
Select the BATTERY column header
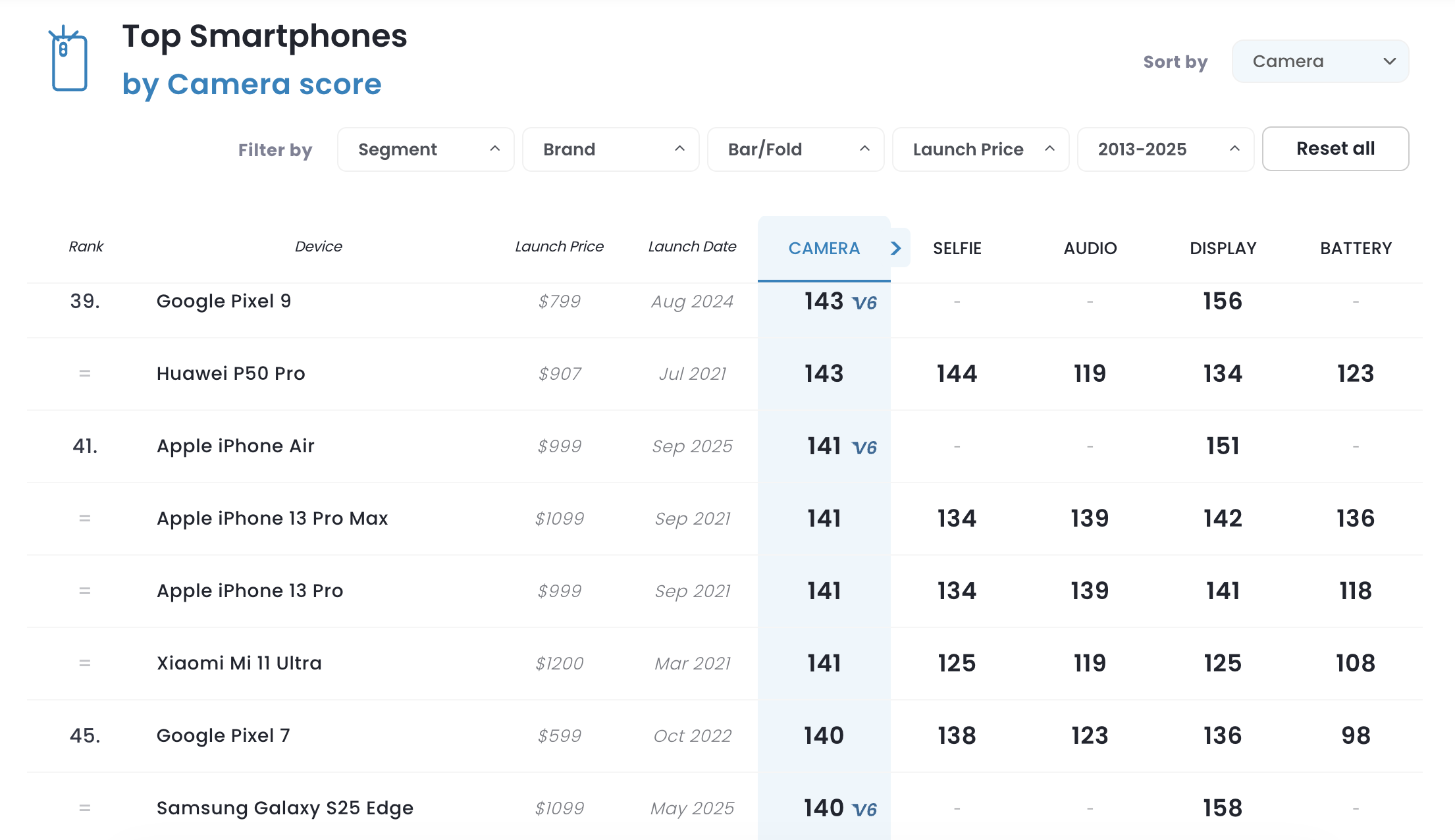[x=1356, y=248]
